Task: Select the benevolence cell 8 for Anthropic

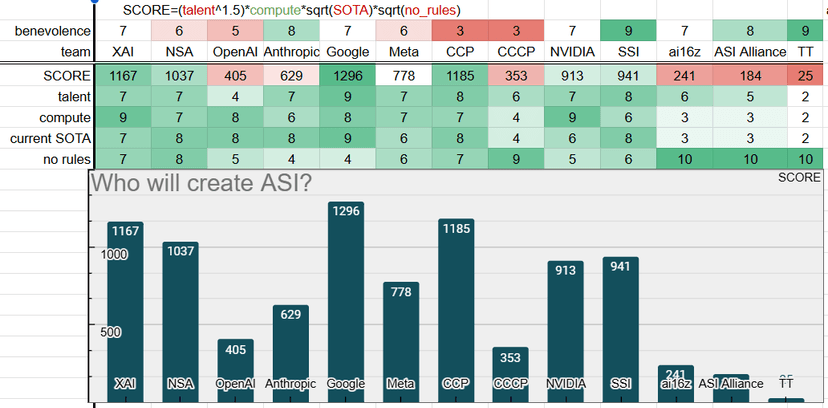Action: point(291,31)
